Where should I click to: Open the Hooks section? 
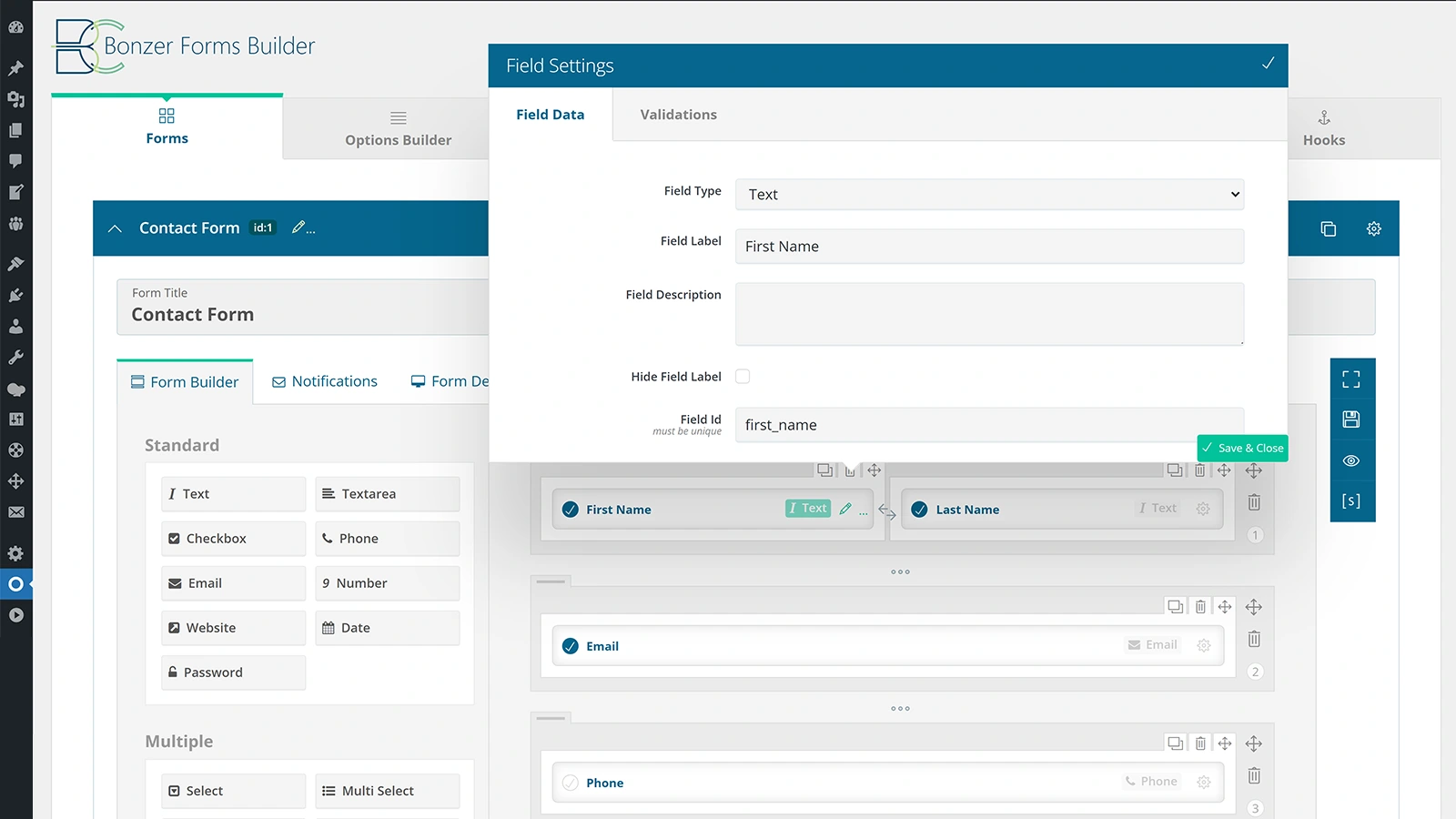click(x=1324, y=128)
